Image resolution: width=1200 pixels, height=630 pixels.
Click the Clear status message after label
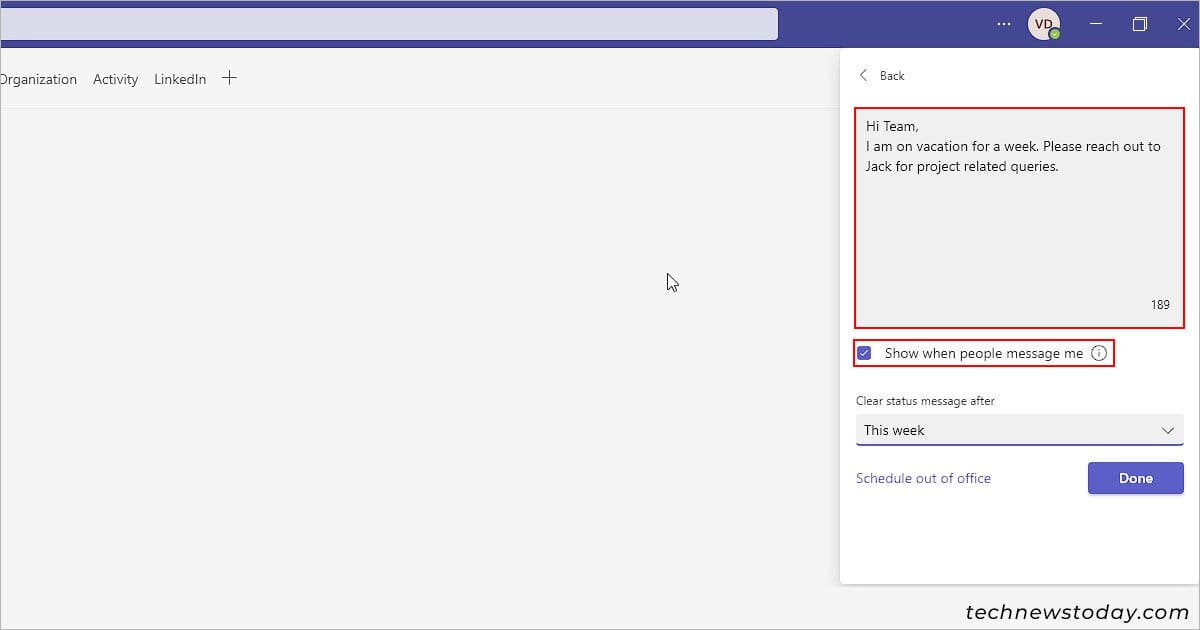pos(925,401)
